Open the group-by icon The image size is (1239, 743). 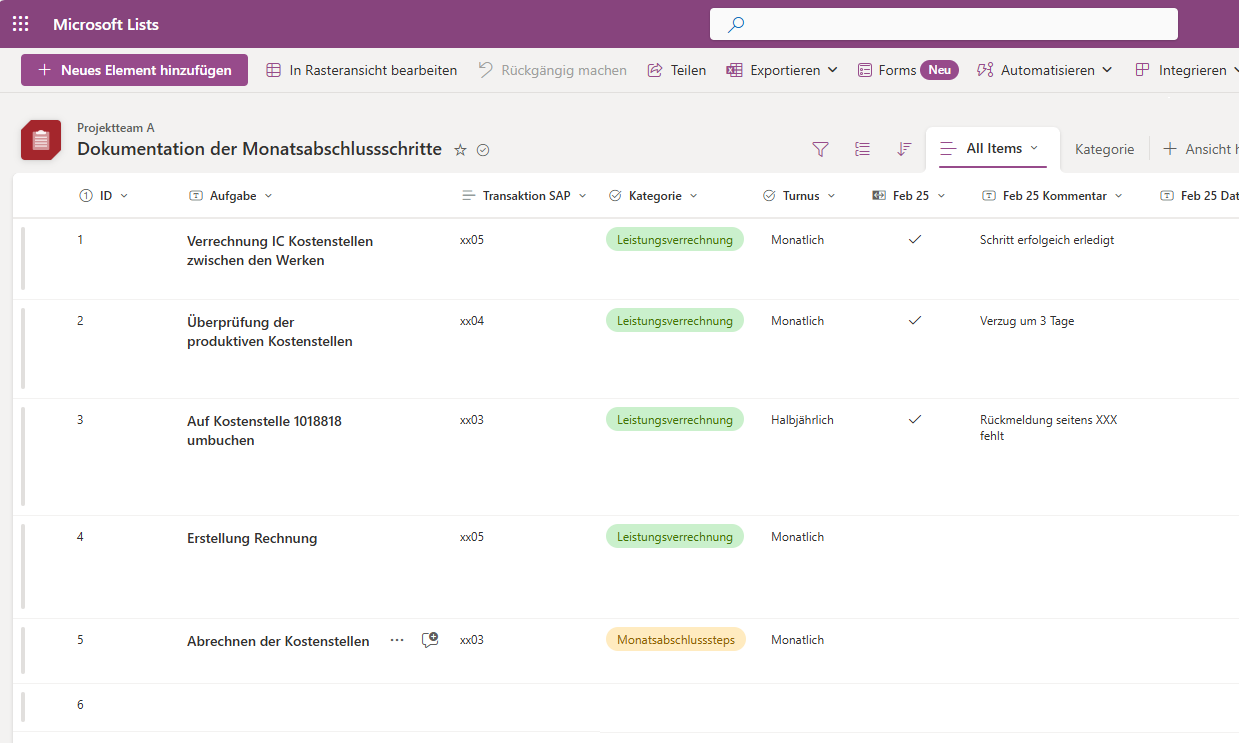(862, 149)
